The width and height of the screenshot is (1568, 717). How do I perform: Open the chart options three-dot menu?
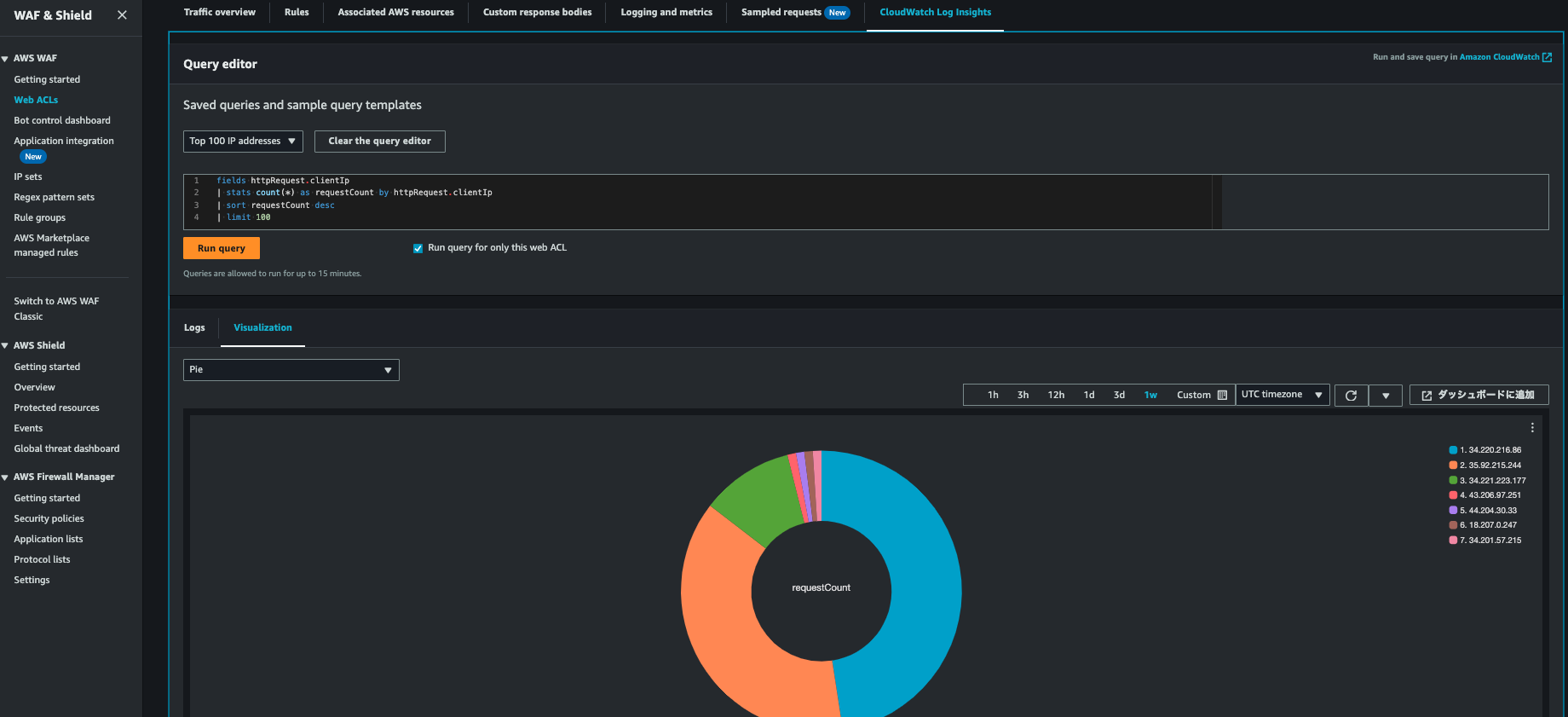[1532, 428]
